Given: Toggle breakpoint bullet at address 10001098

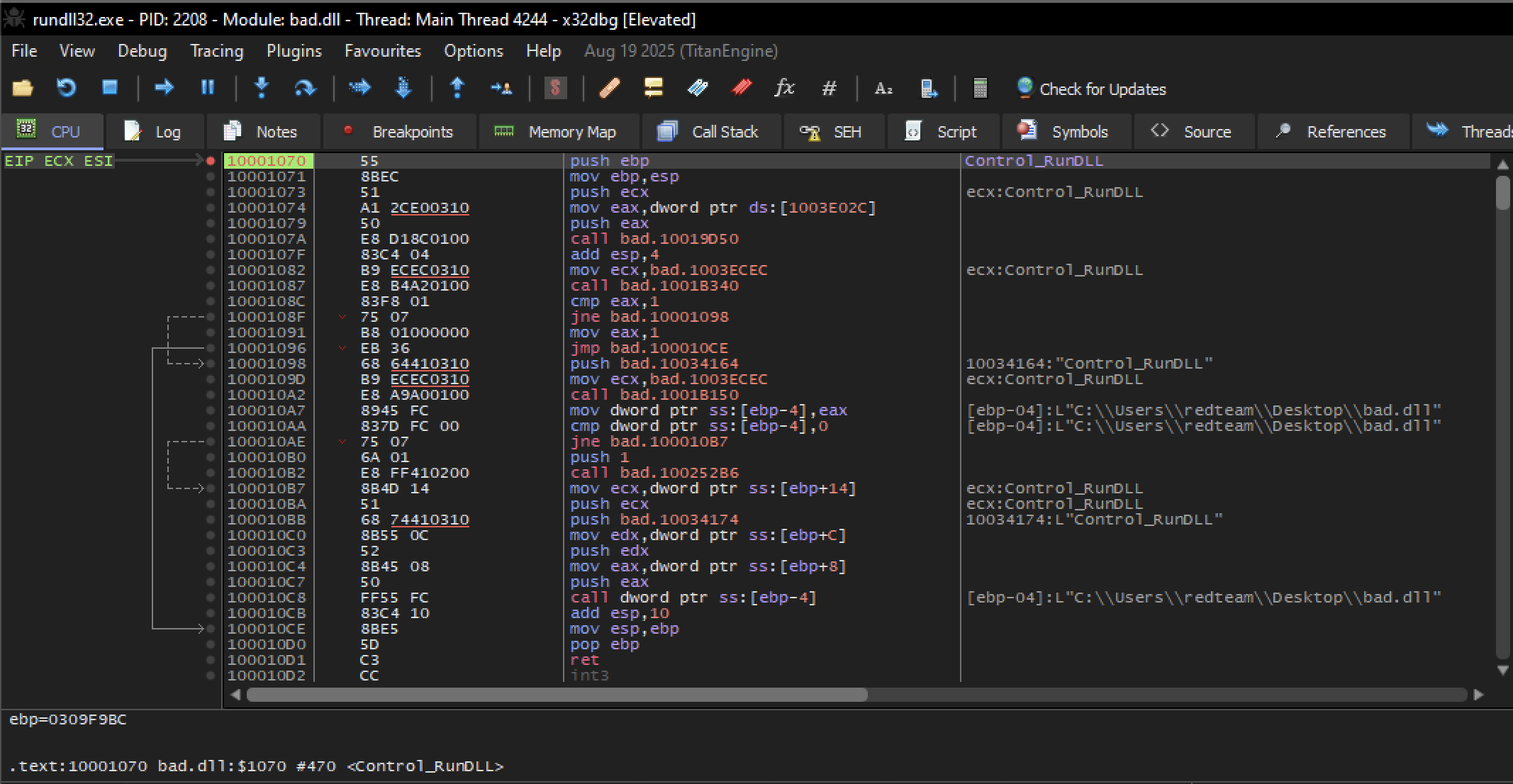Looking at the screenshot, I should tap(211, 364).
